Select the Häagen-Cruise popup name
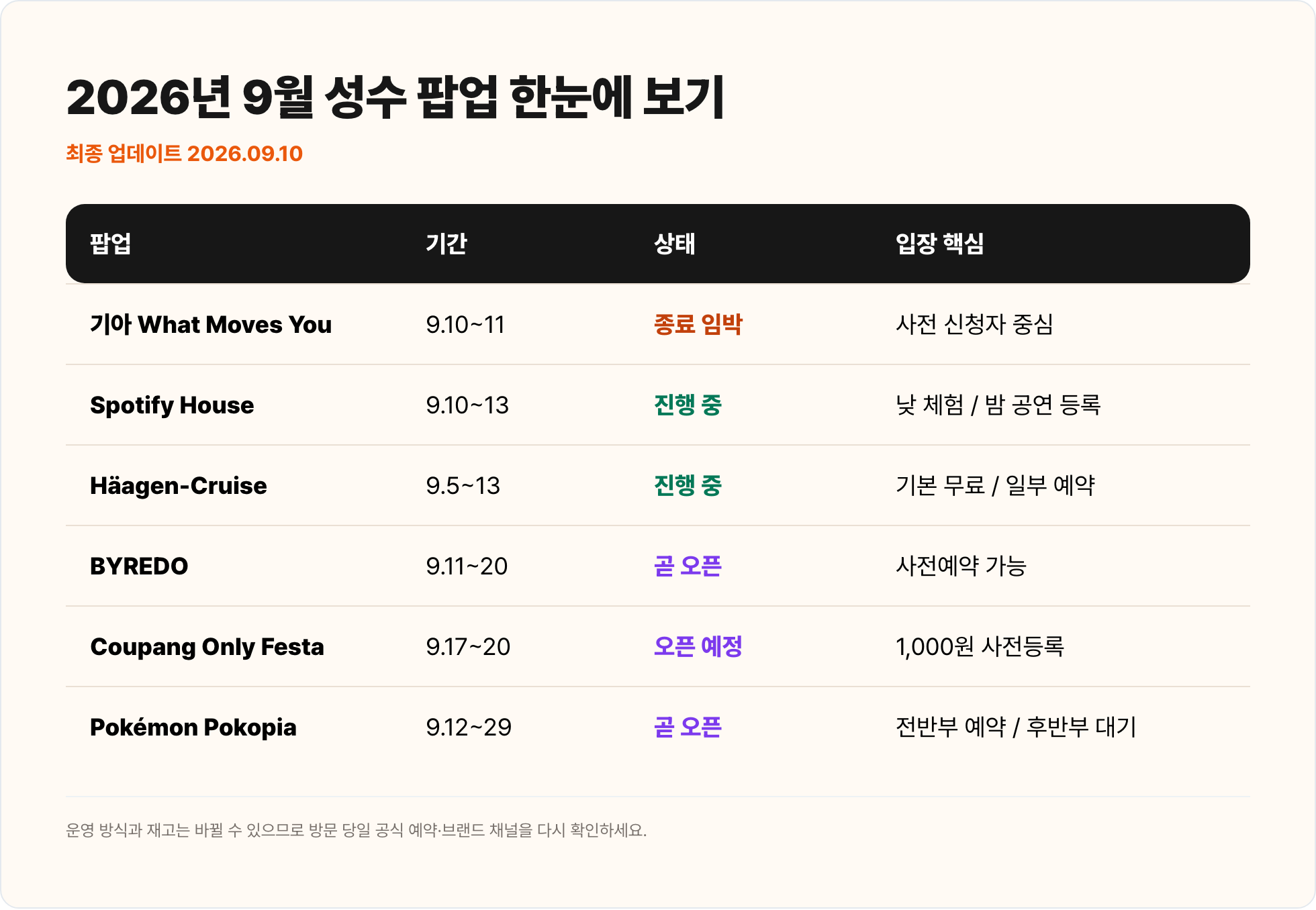This screenshot has width=1316, height=910. click(179, 486)
